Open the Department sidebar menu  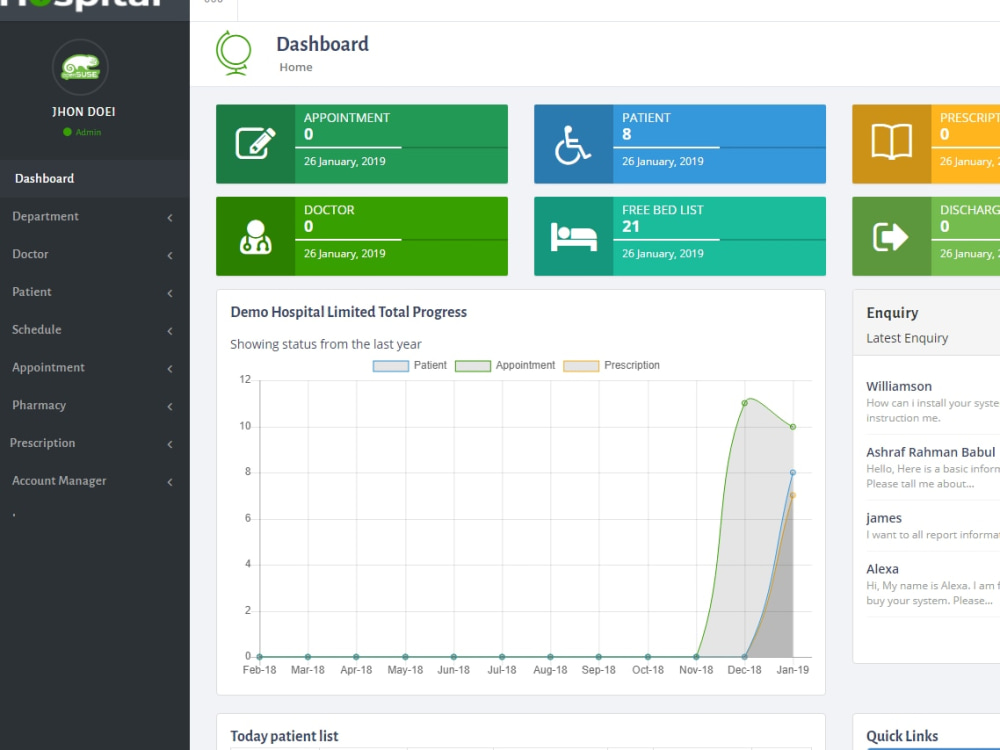pyautogui.click(x=94, y=216)
